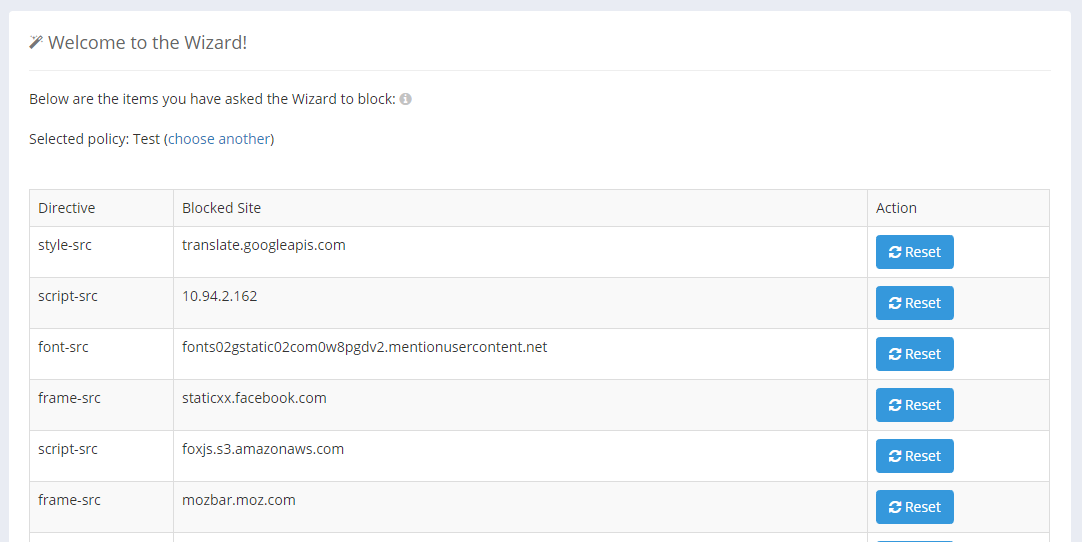Reset the staticxx.facebook.com frame-src block

(914, 405)
